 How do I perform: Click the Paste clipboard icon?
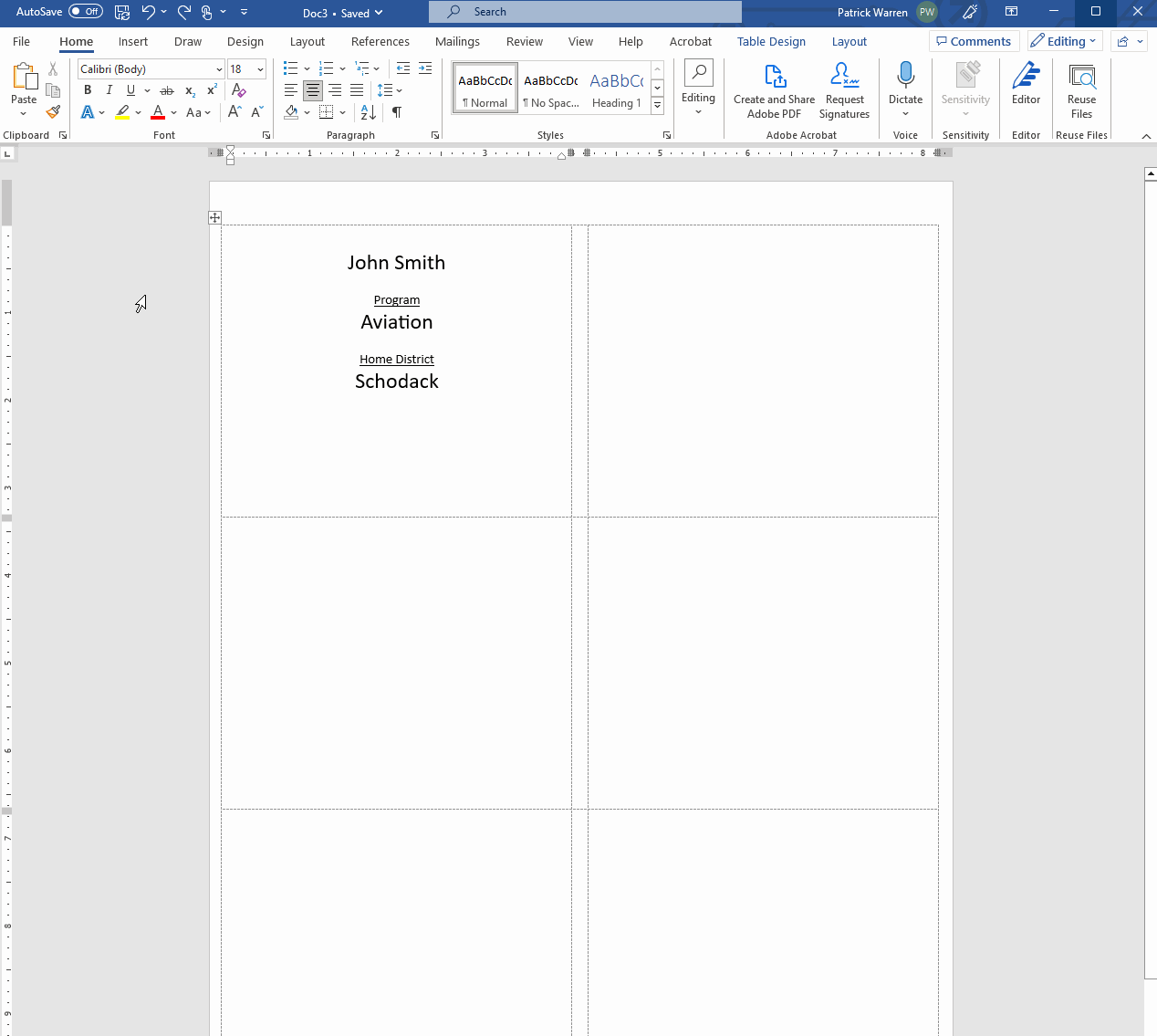coord(24,77)
